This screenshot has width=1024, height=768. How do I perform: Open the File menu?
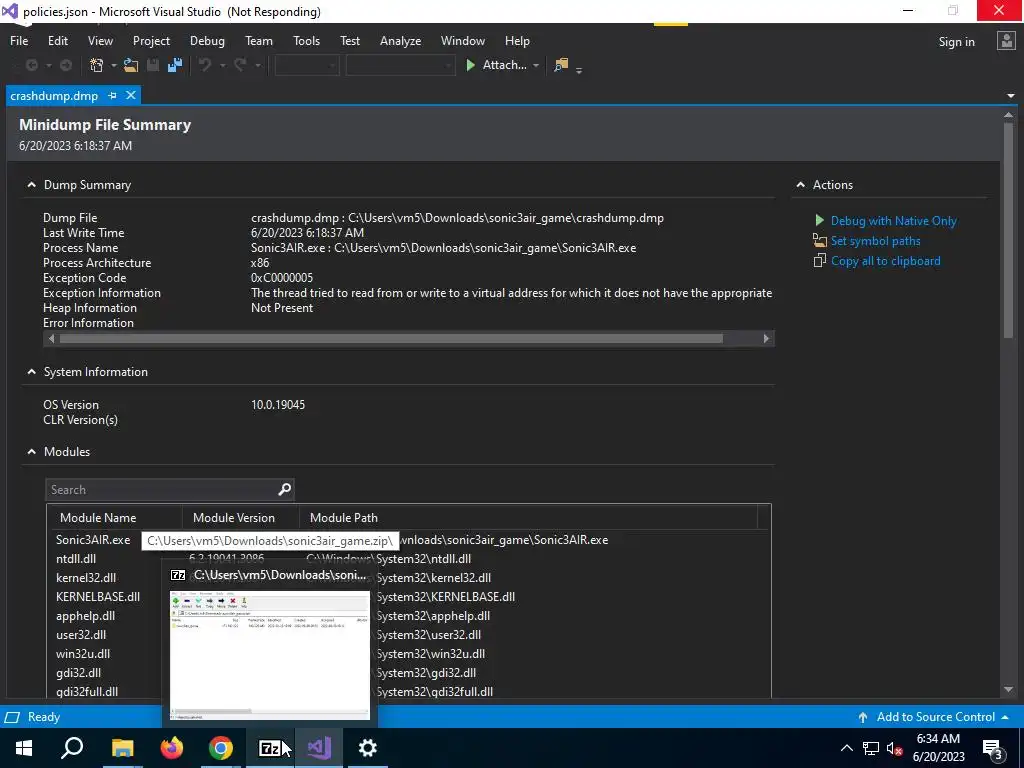(19, 40)
